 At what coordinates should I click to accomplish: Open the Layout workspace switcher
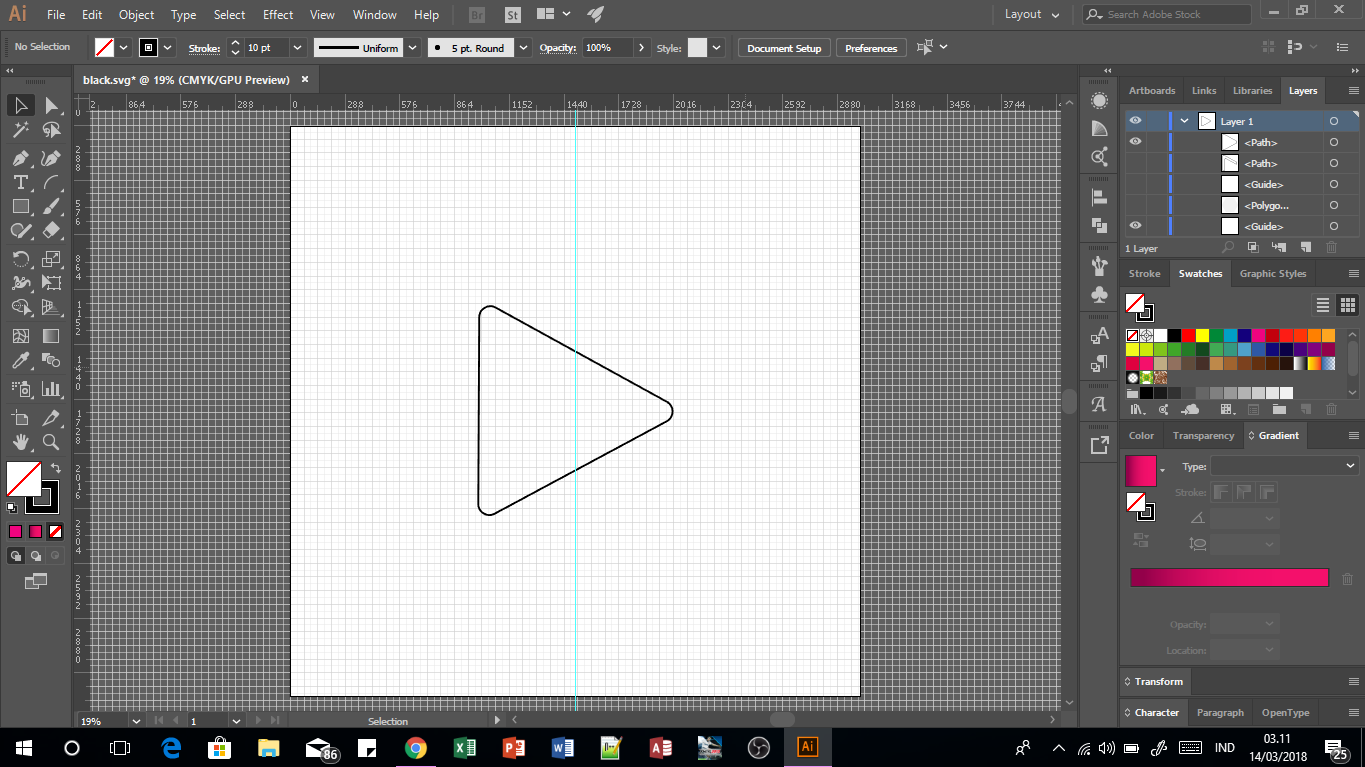tap(1031, 15)
